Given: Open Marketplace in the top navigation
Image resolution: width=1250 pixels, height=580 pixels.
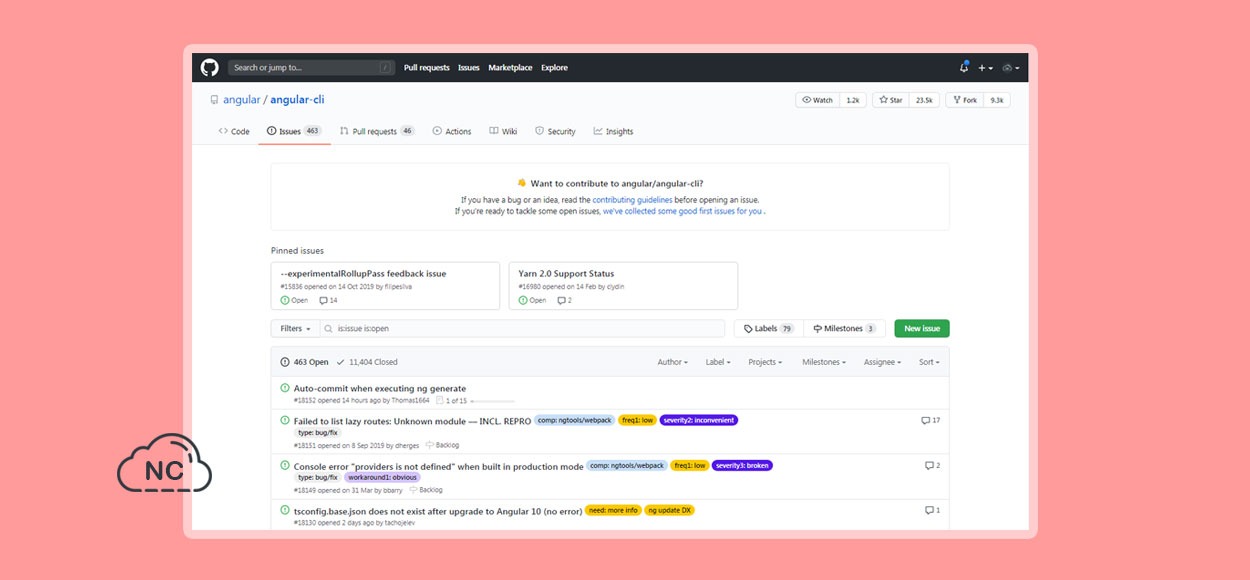Looking at the screenshot, I should 510,68.
